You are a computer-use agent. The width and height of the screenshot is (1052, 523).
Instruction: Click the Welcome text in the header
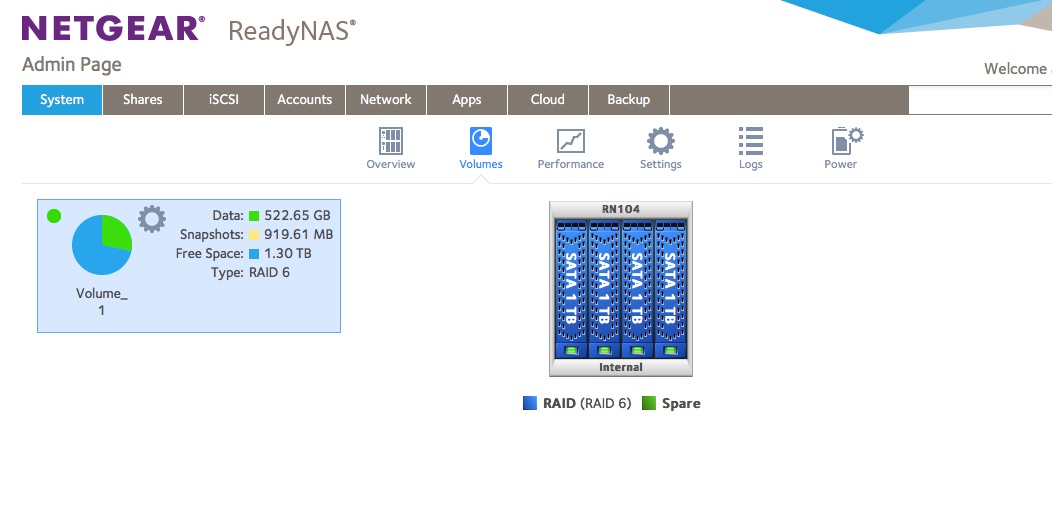tap(1017, 68)
